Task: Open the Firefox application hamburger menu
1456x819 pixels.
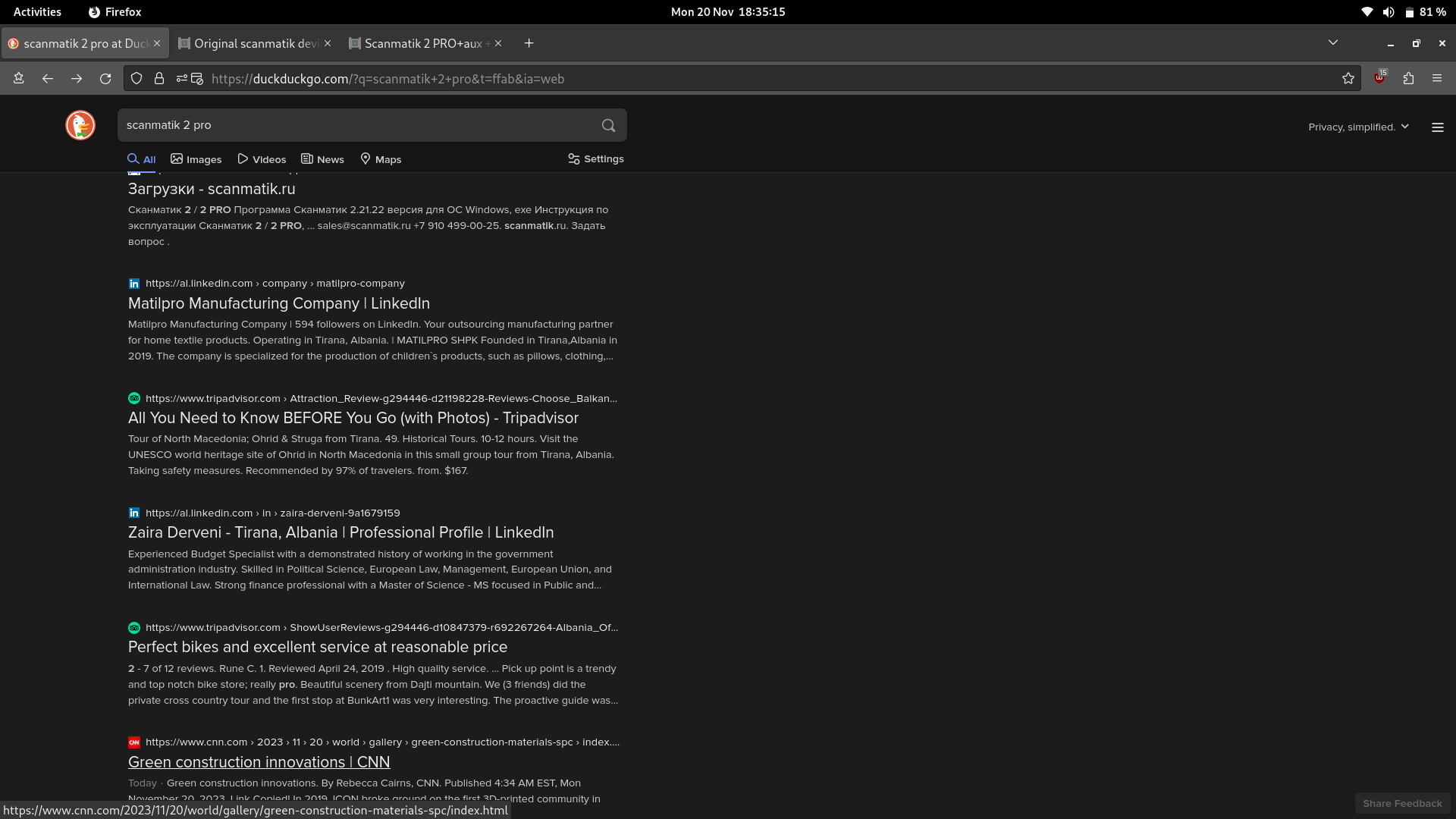Action: coord(1437,78)
